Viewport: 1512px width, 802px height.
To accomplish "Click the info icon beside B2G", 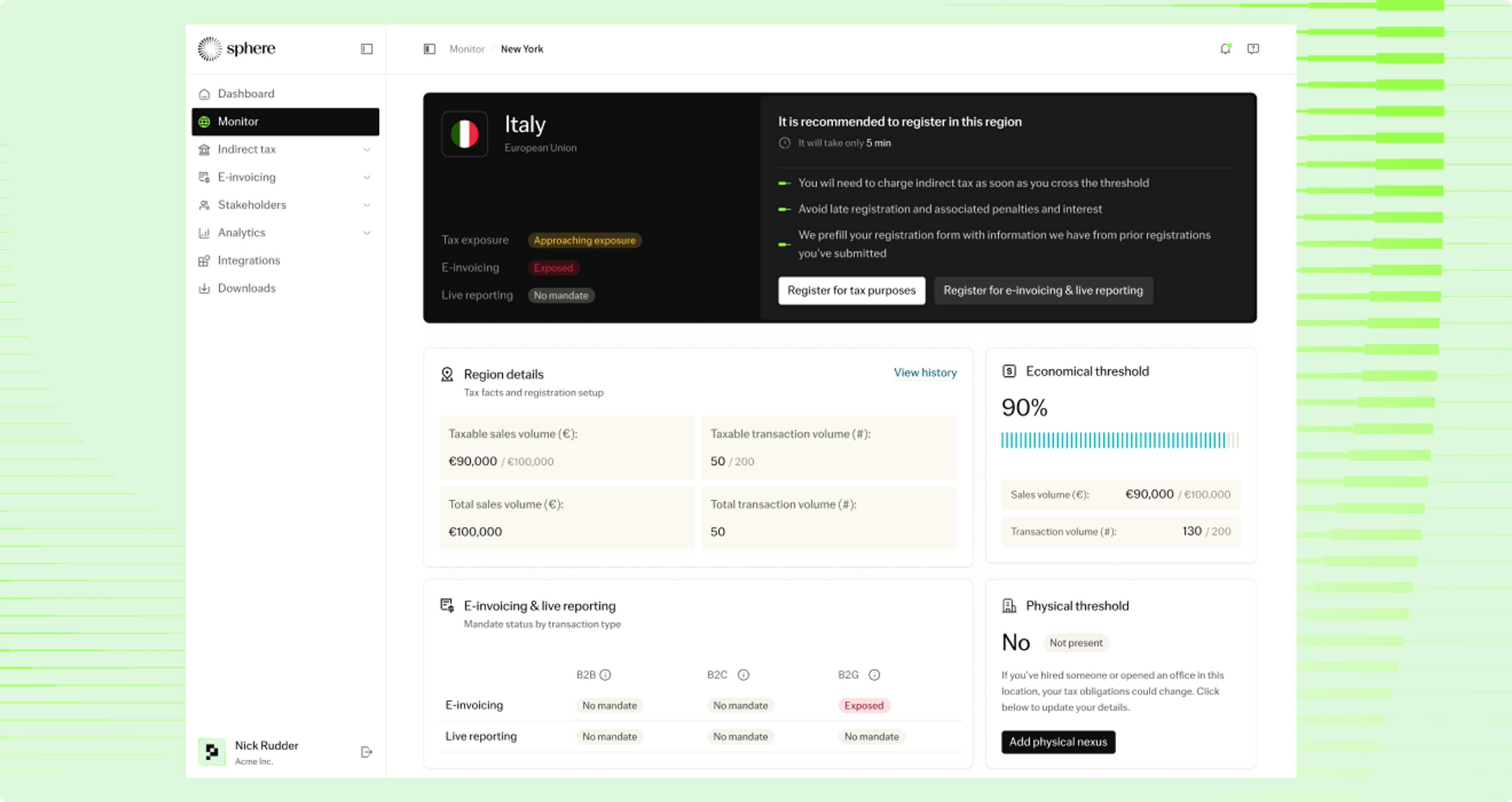I will (x=874, y=675).
